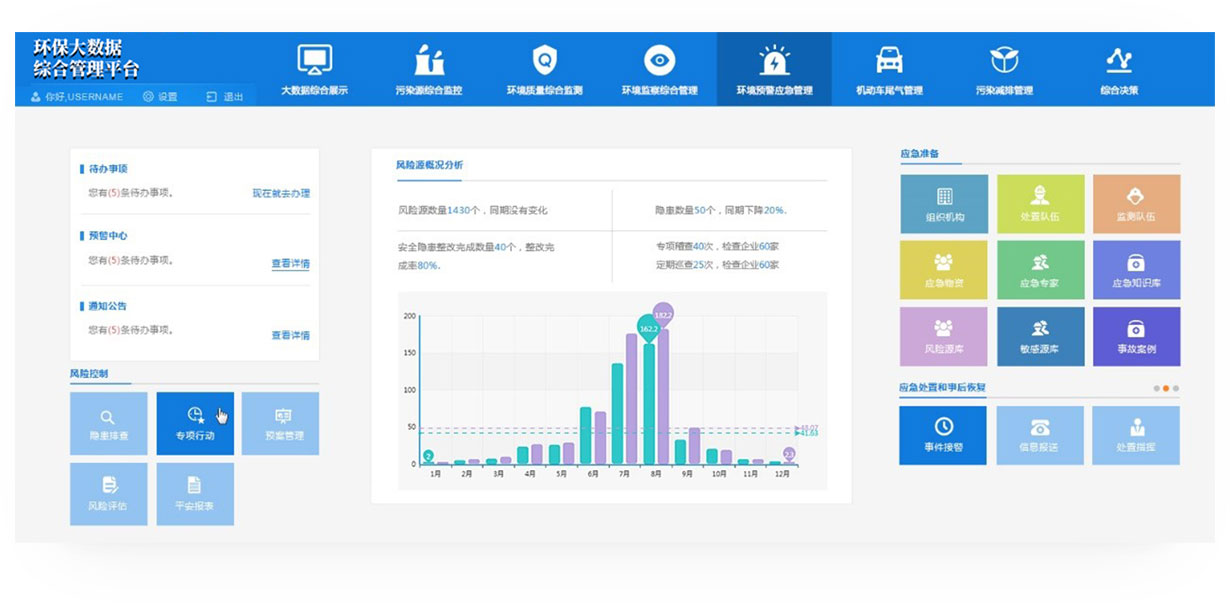This screenshot has height=603, width=1230.
Task: Open 大数据综合展示 monitor icon
Action: (x=314, y=60)
